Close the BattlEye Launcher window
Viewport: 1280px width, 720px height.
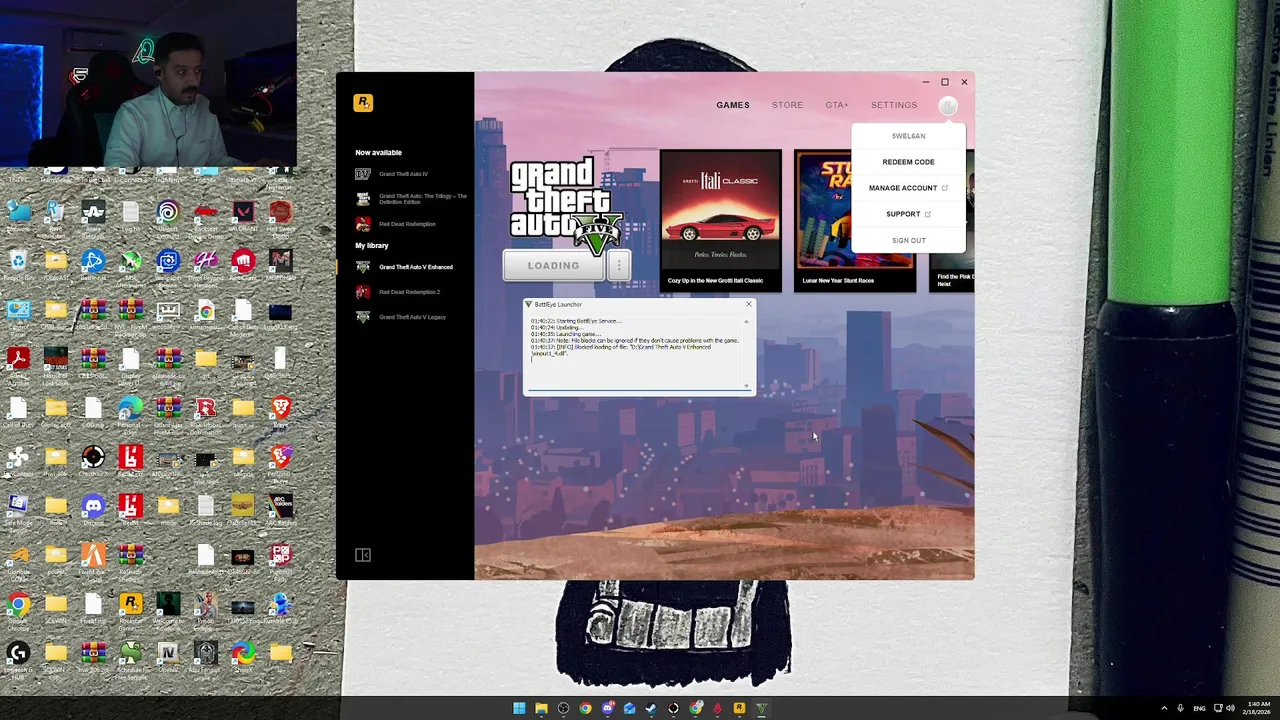pos(748,304)
